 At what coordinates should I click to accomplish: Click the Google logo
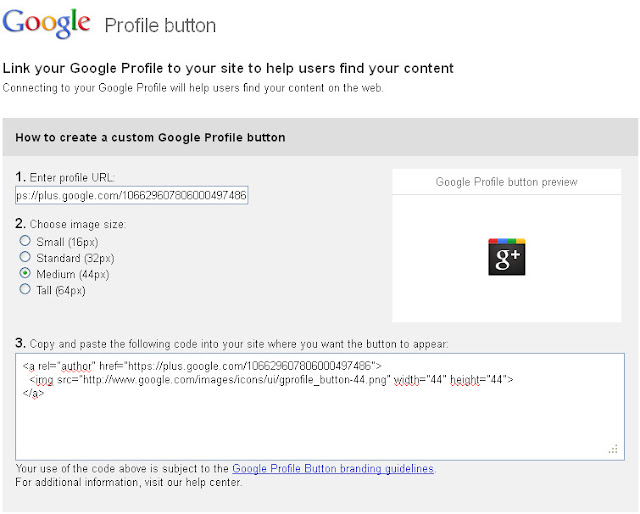coord(47,23)
